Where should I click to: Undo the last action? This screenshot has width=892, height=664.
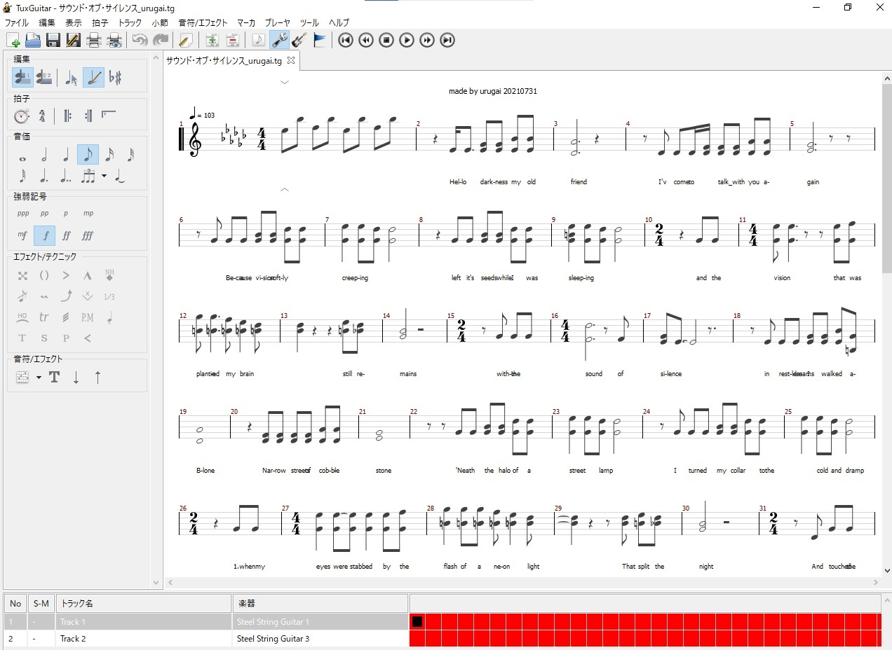(x=139, y=40)
